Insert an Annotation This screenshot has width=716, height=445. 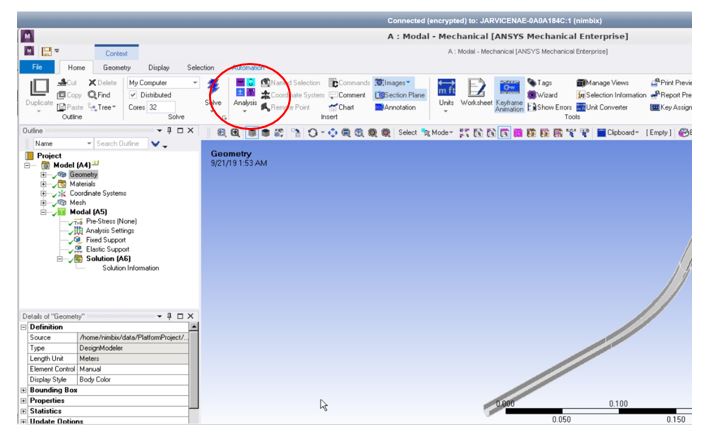(395, 107)
